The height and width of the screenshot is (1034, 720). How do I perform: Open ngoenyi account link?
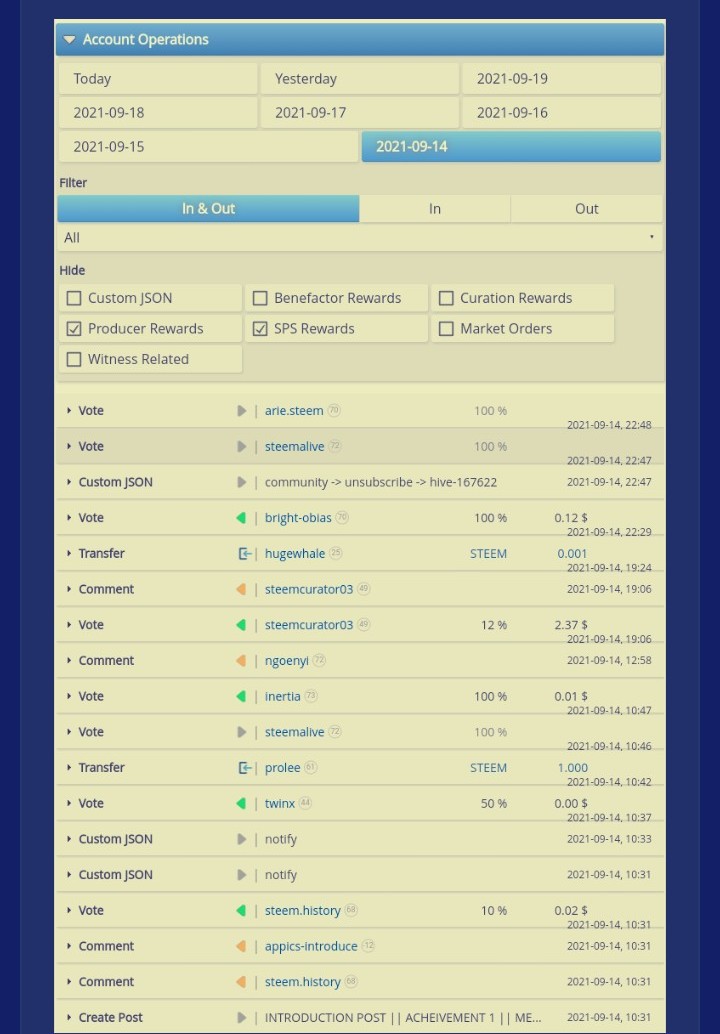click(287, 660)
